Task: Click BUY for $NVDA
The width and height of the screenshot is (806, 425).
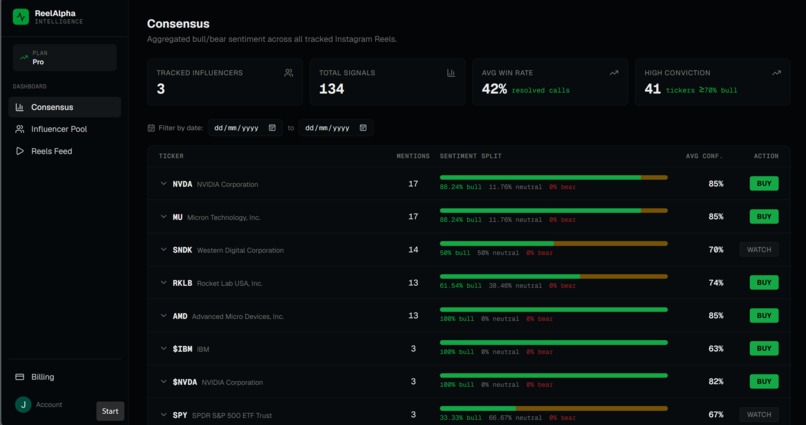Action: coord(764,381)
